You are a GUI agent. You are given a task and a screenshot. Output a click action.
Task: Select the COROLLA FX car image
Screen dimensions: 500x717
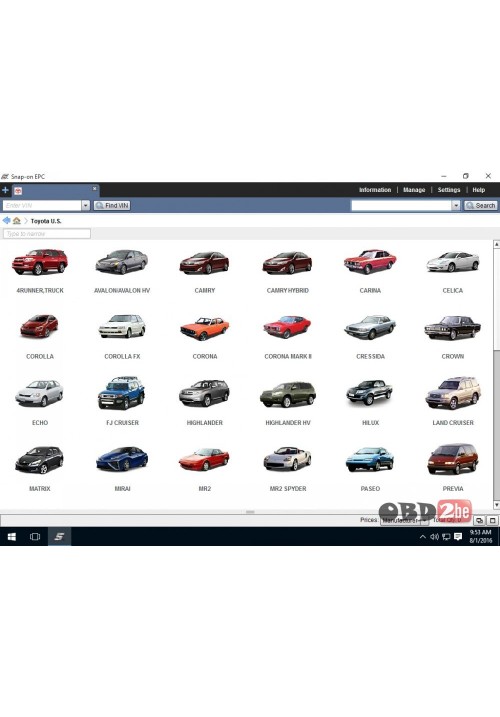(x=122, y=326)
